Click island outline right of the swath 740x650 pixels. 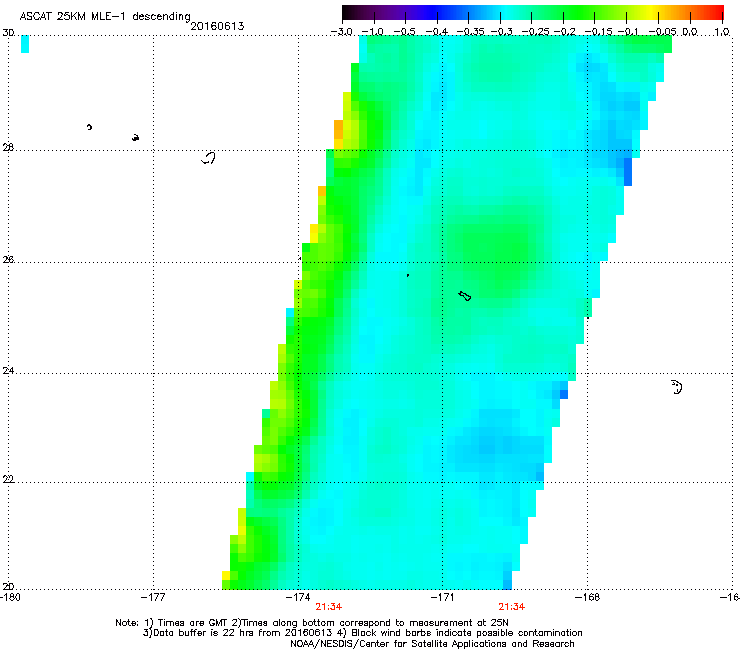[677, 387]
